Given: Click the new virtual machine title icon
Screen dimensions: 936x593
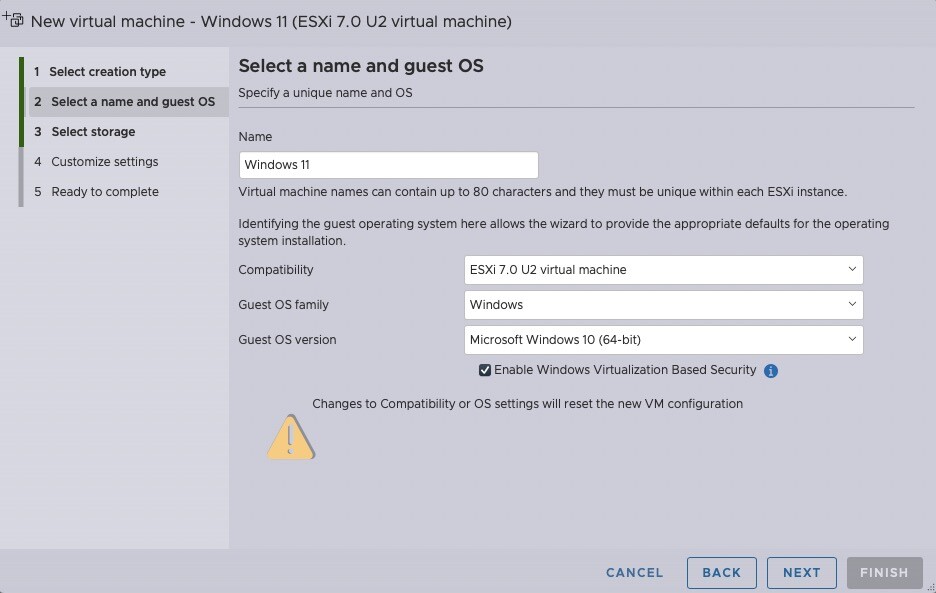Looking at the screenshot, I should (x=13, y=20).
